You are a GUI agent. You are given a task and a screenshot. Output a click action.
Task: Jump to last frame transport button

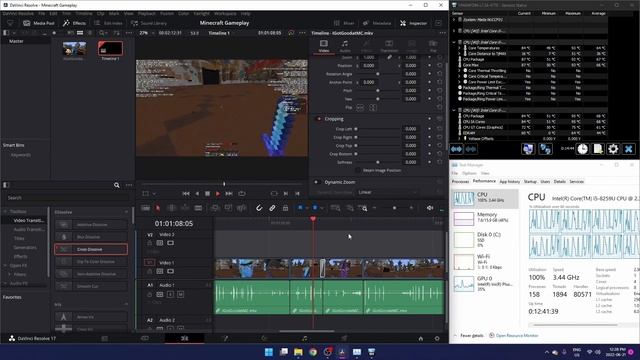coord(229,193)
